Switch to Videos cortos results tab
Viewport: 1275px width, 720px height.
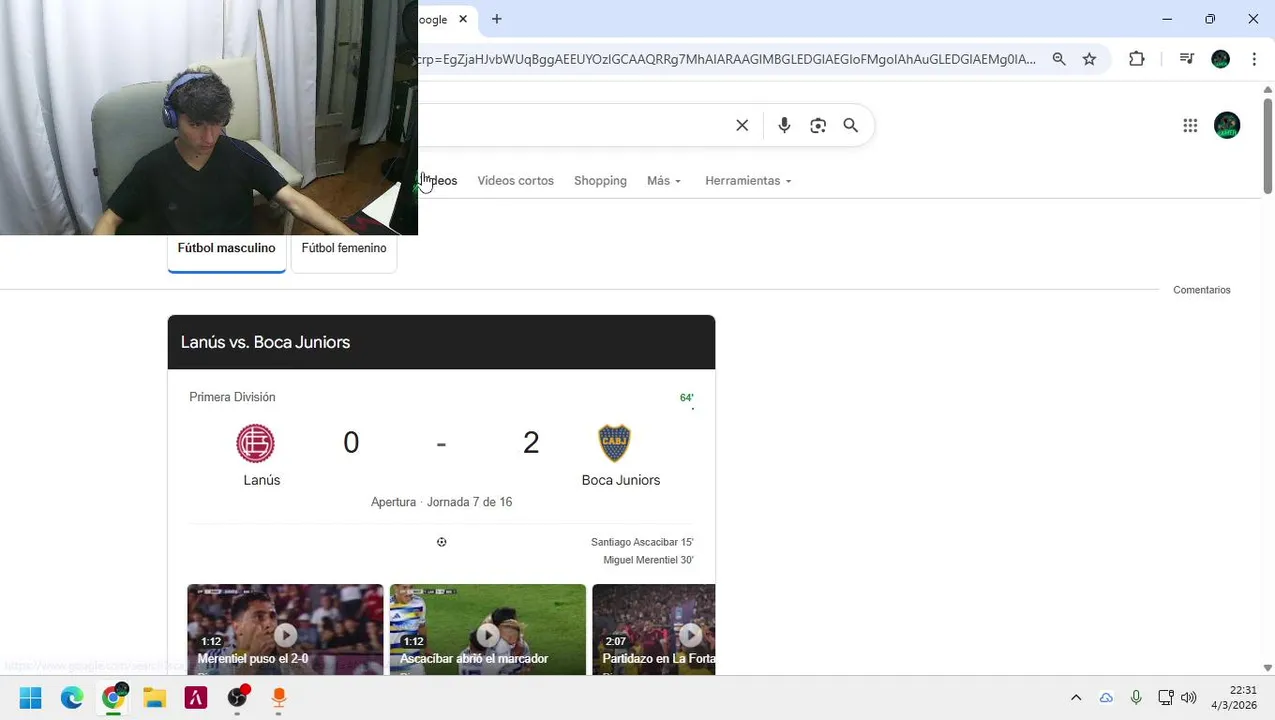click(x=515, y=181)
